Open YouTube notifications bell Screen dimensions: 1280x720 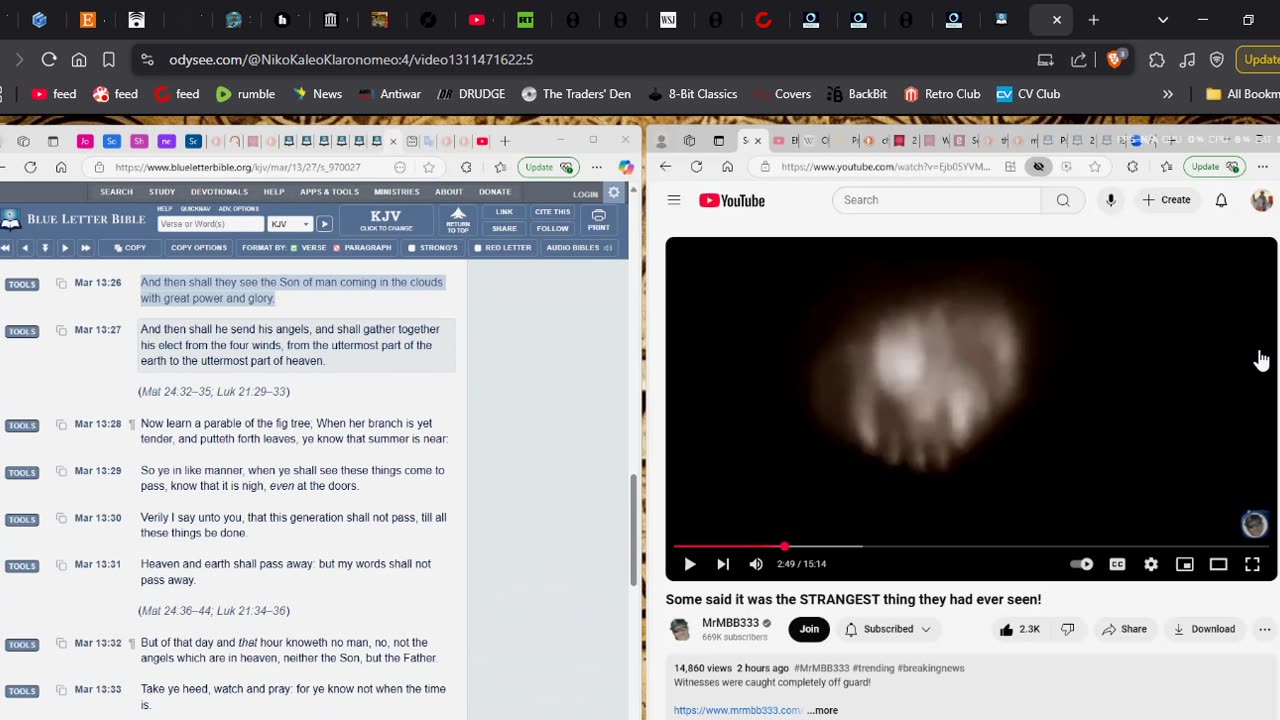[x=1221, y=200]
